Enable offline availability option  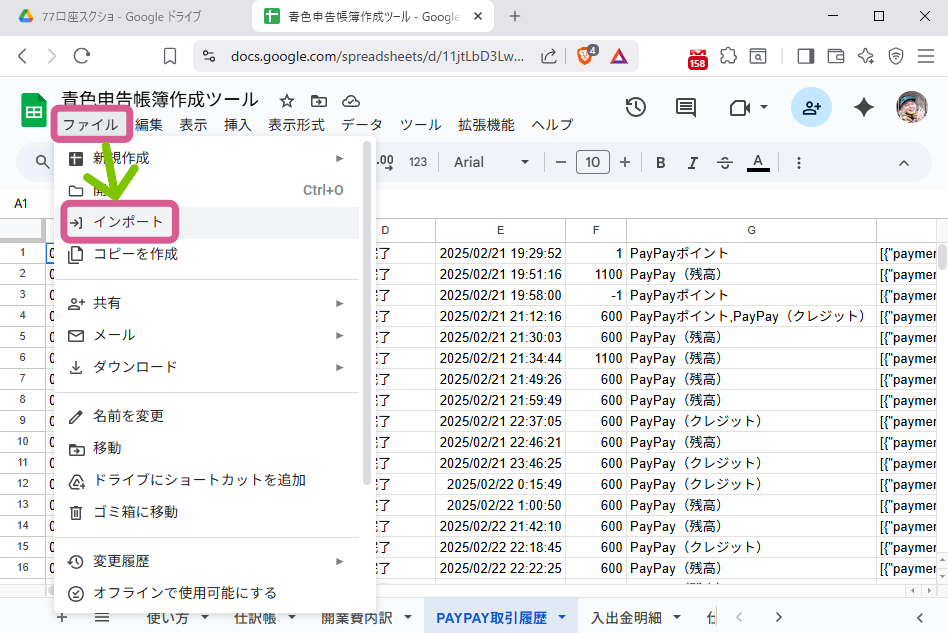coord(185,593)
